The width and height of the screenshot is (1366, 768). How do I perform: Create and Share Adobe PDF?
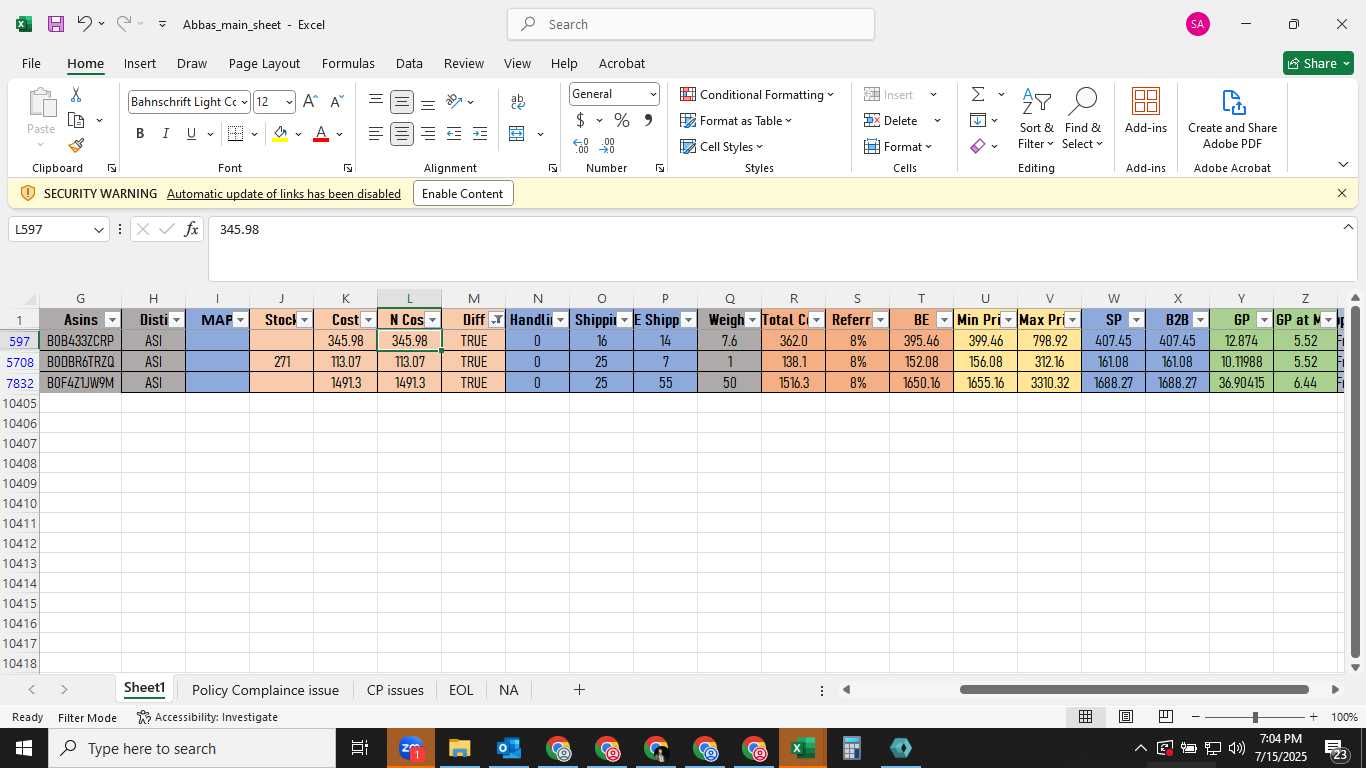click(x=1232, y=118)
